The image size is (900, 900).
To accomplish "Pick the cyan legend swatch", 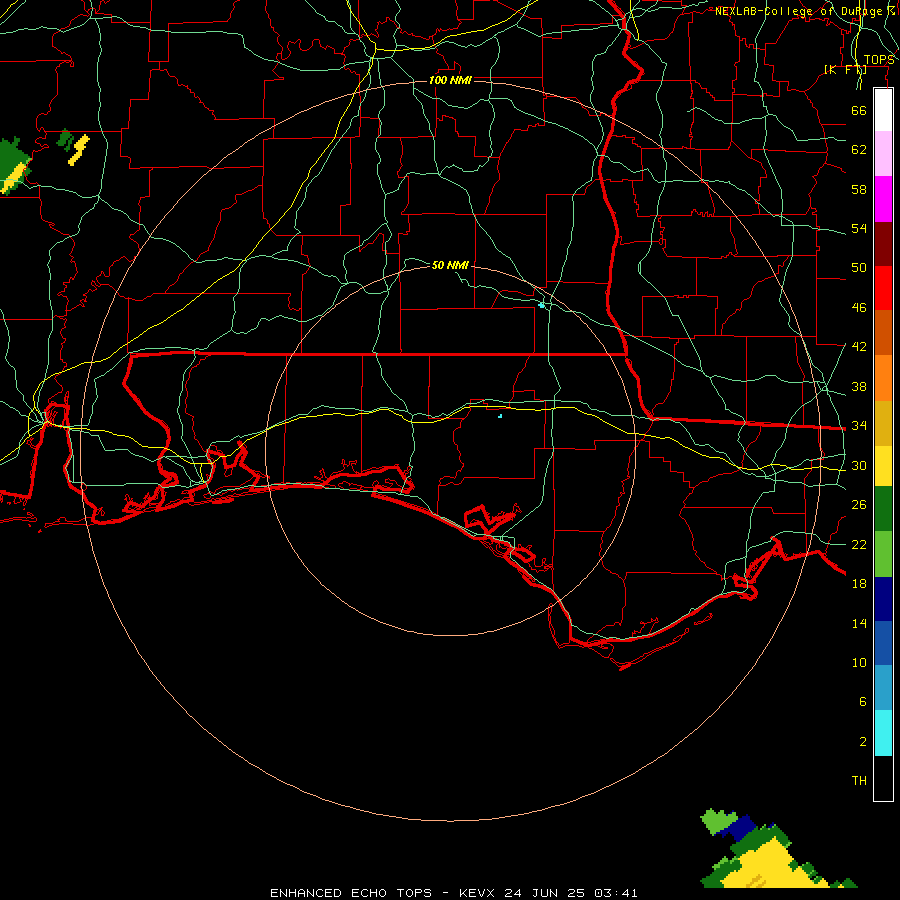I will click(883, 733).
